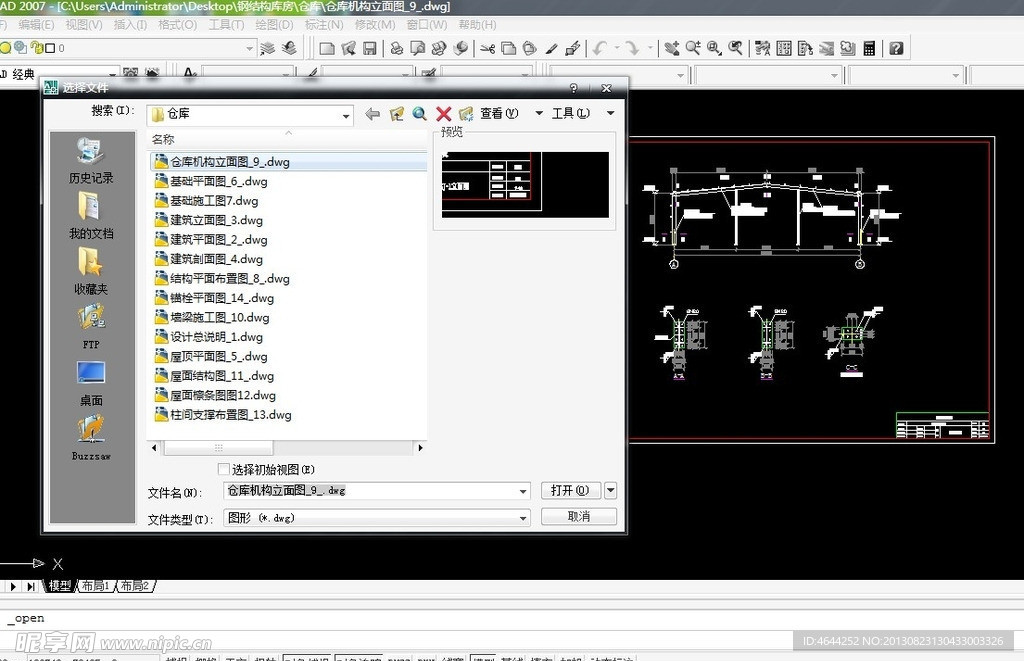
Task: Switch to the 布局1 layout tab
Action: [x=95, y=586]
